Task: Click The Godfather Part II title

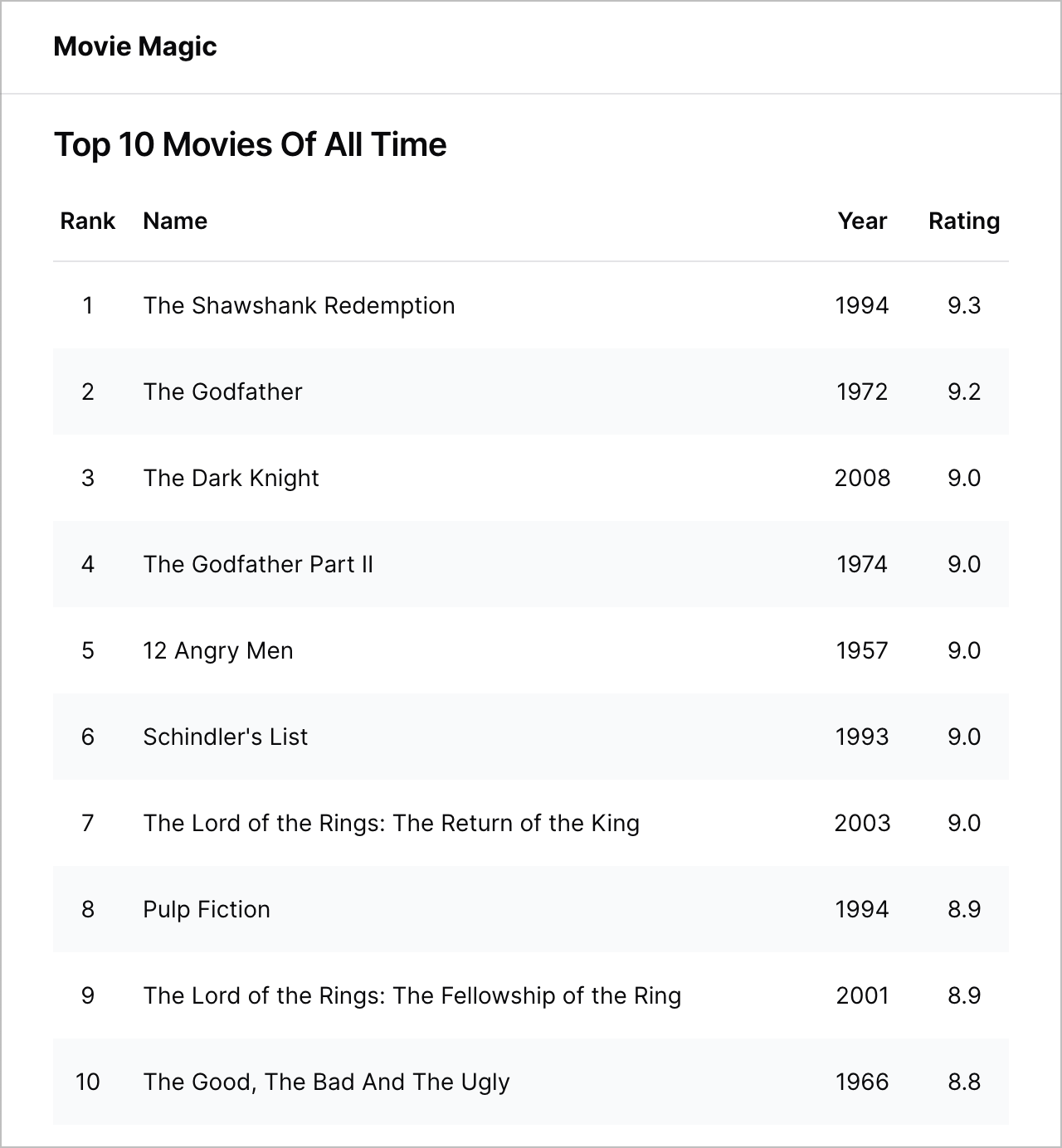Action: pyautogui.click(x=258, y=564)
